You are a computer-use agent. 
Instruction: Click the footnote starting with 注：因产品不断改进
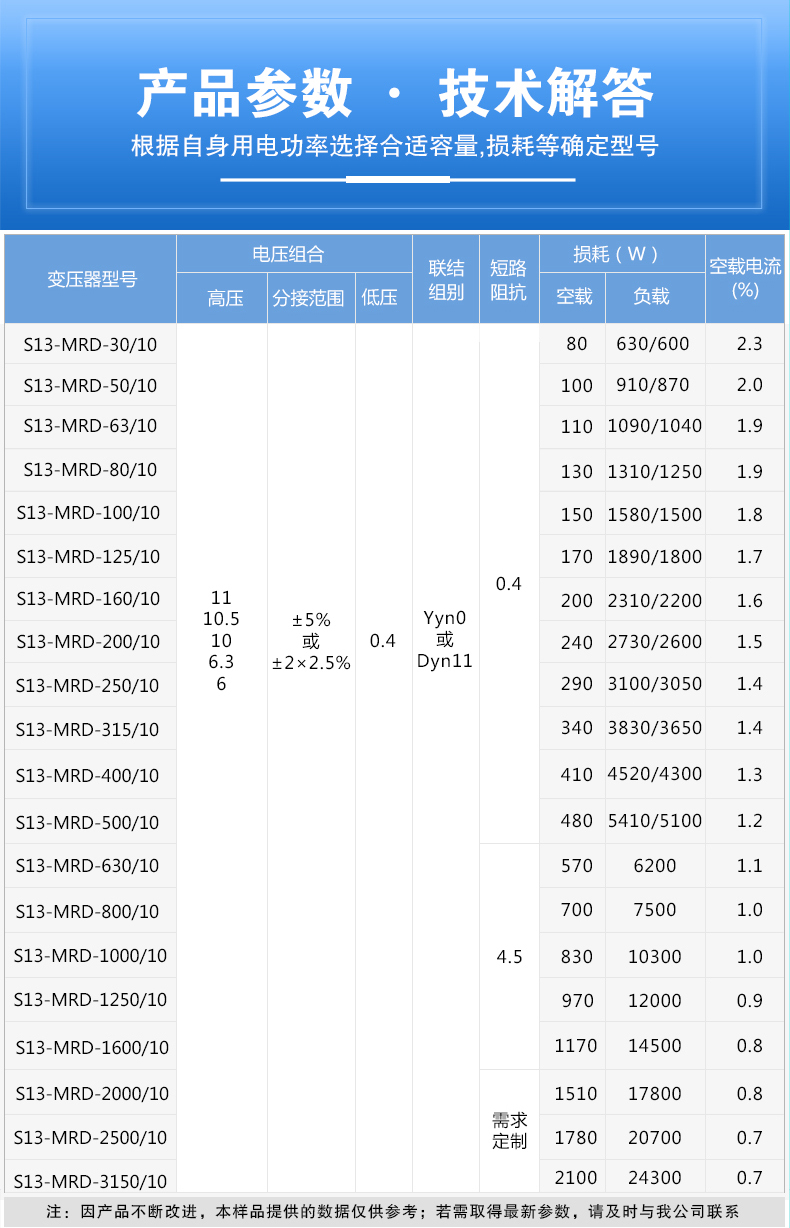coord(395,1211)
